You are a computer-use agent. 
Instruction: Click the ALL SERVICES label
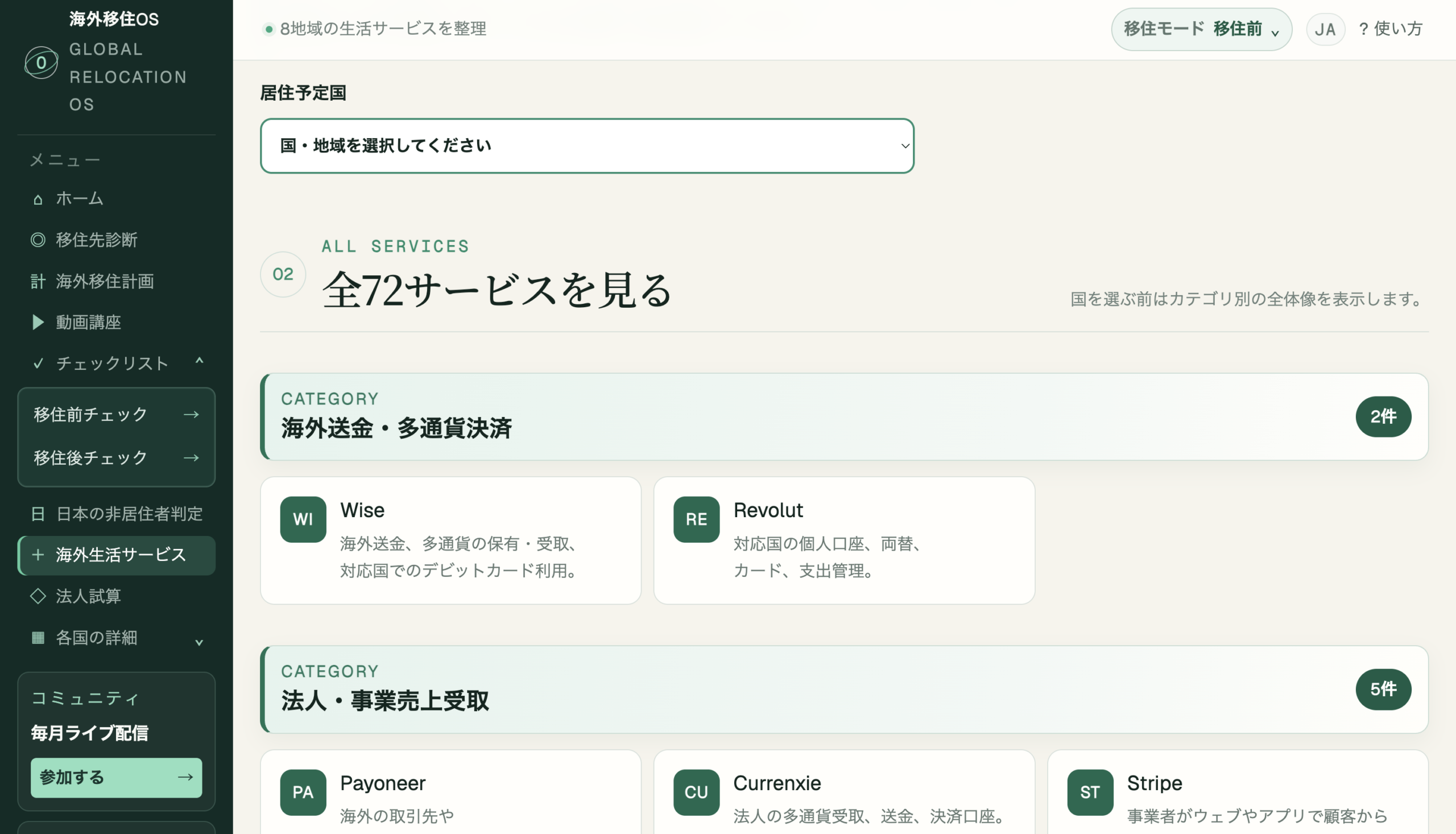(x=395, y=246)
